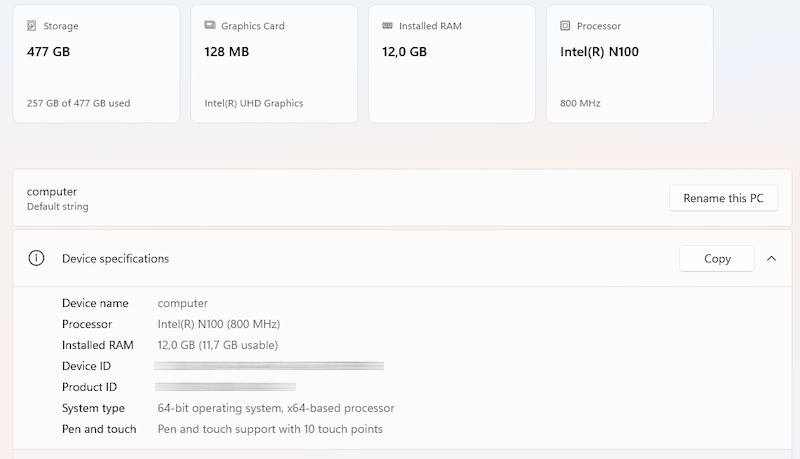This screenshot has height=459, width=800.
Task: Click the 257 GB of 477 GB used text
Action: [78, 103]
